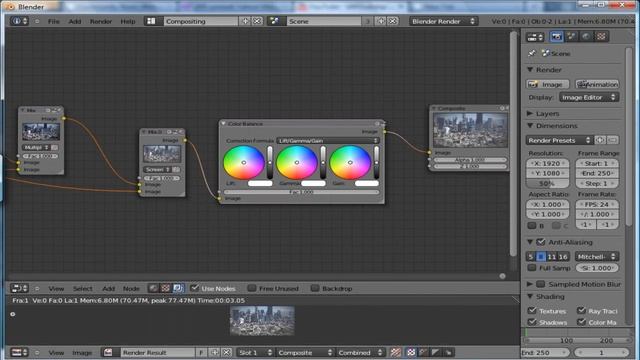This screenshot has width=640, height=360.
Task: Enable the Free Unused checkbox
Action: 252,288
